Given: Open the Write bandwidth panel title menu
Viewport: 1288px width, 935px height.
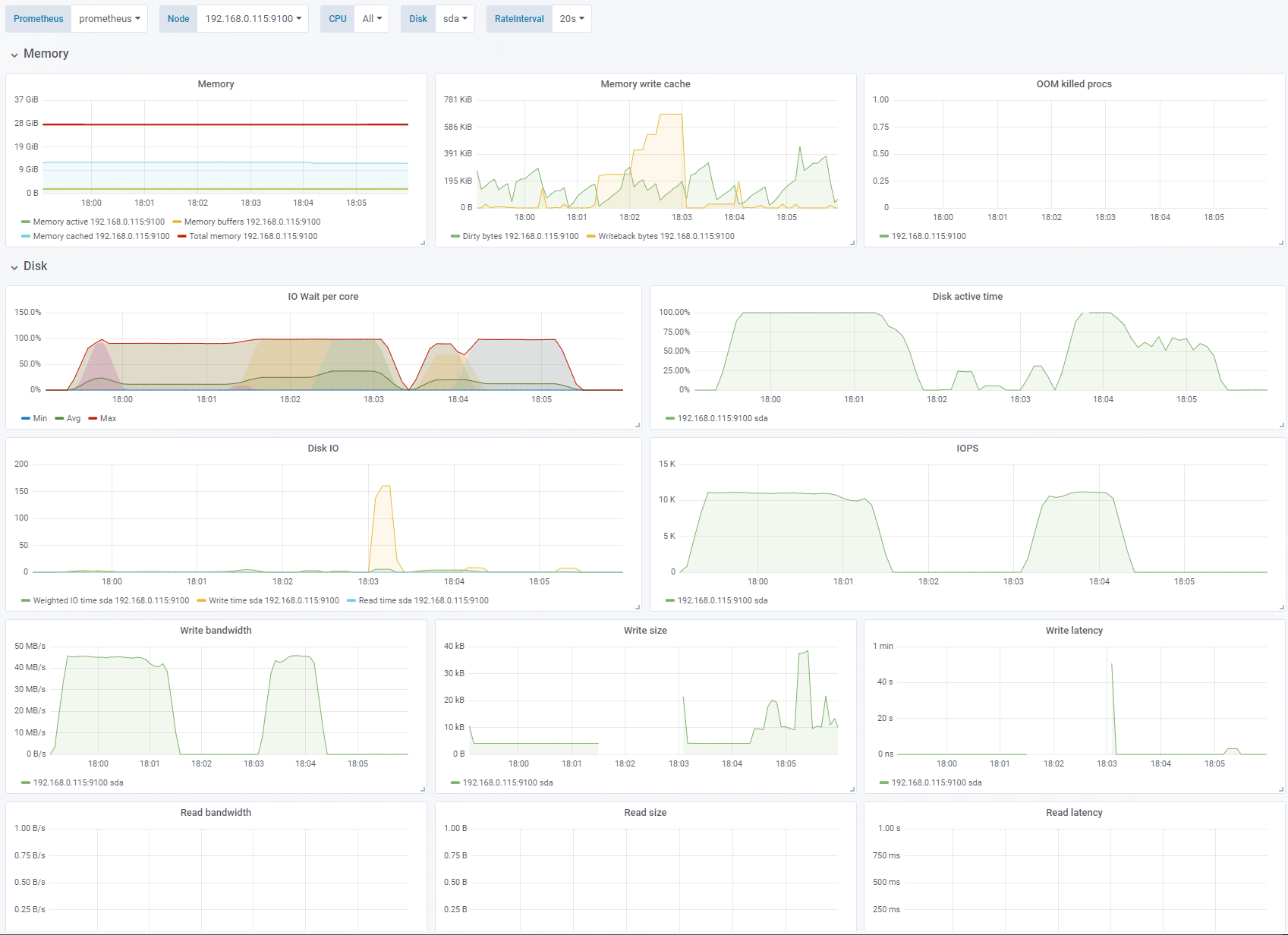Looking at the screenshot, I should [x=216, y=631].
